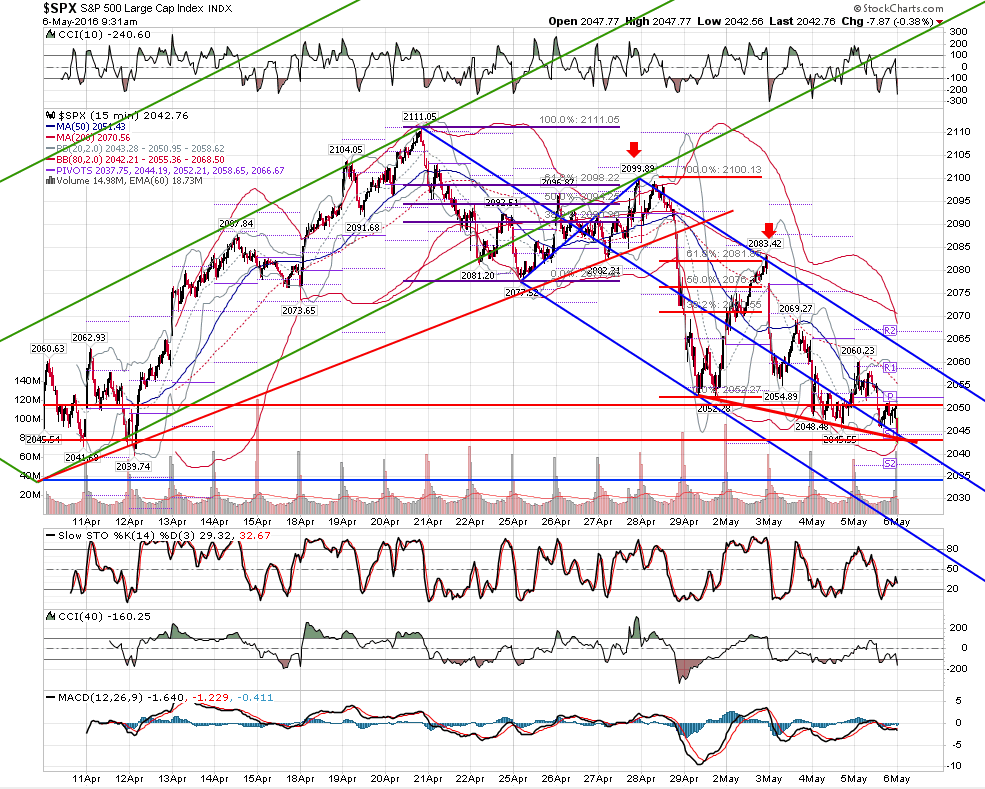Select the S2 pivot marker

pyautogui.click(x=890, y=464)
